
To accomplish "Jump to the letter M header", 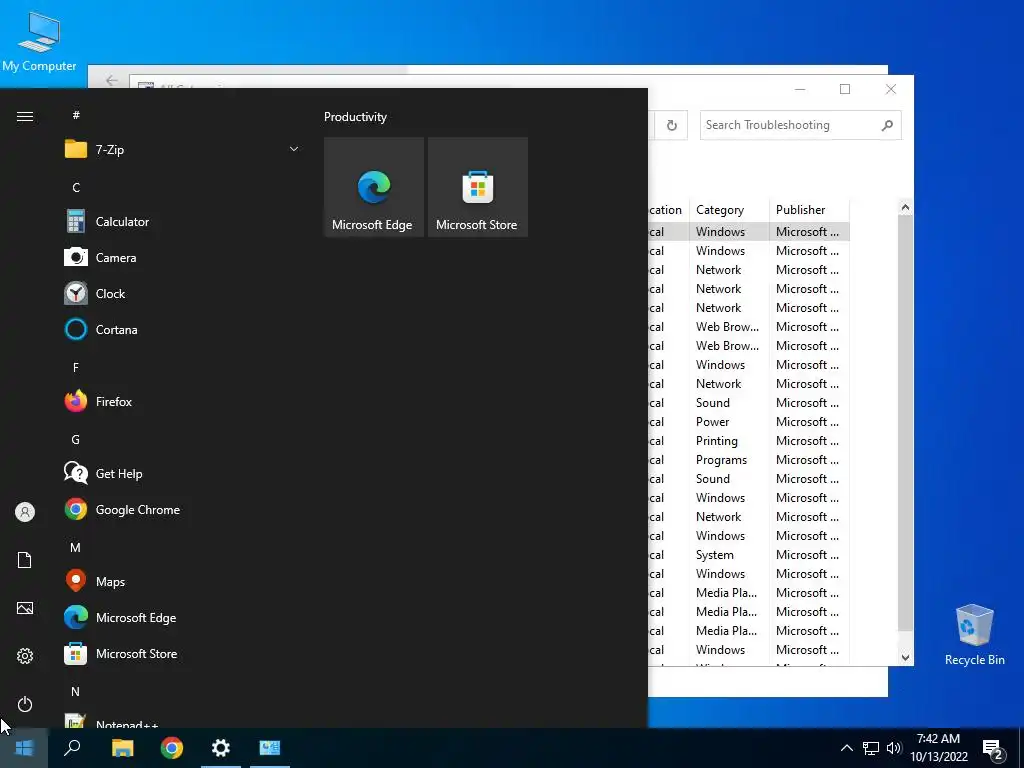I will point(76,547).
